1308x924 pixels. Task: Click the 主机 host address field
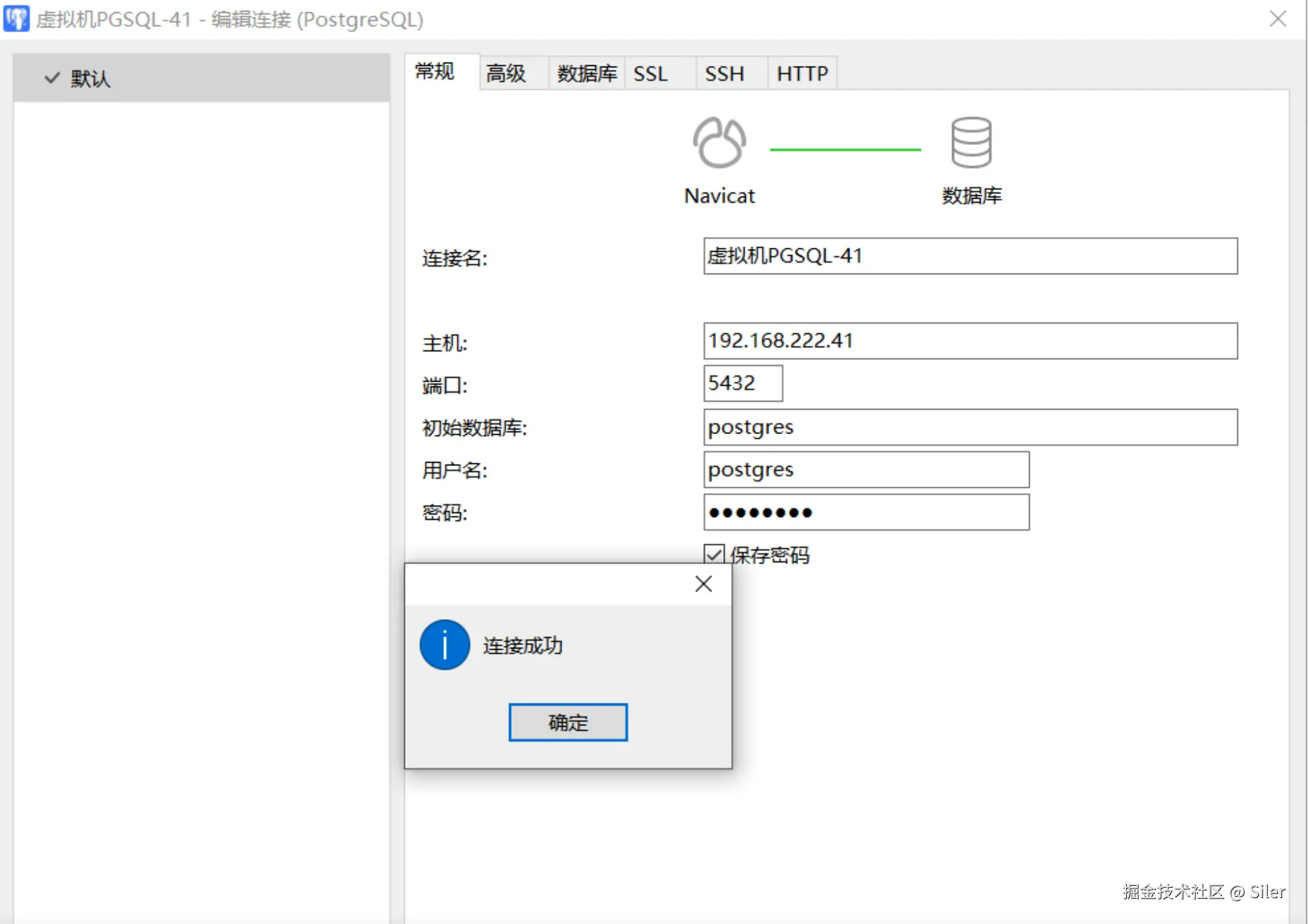(x=970, y=341)
